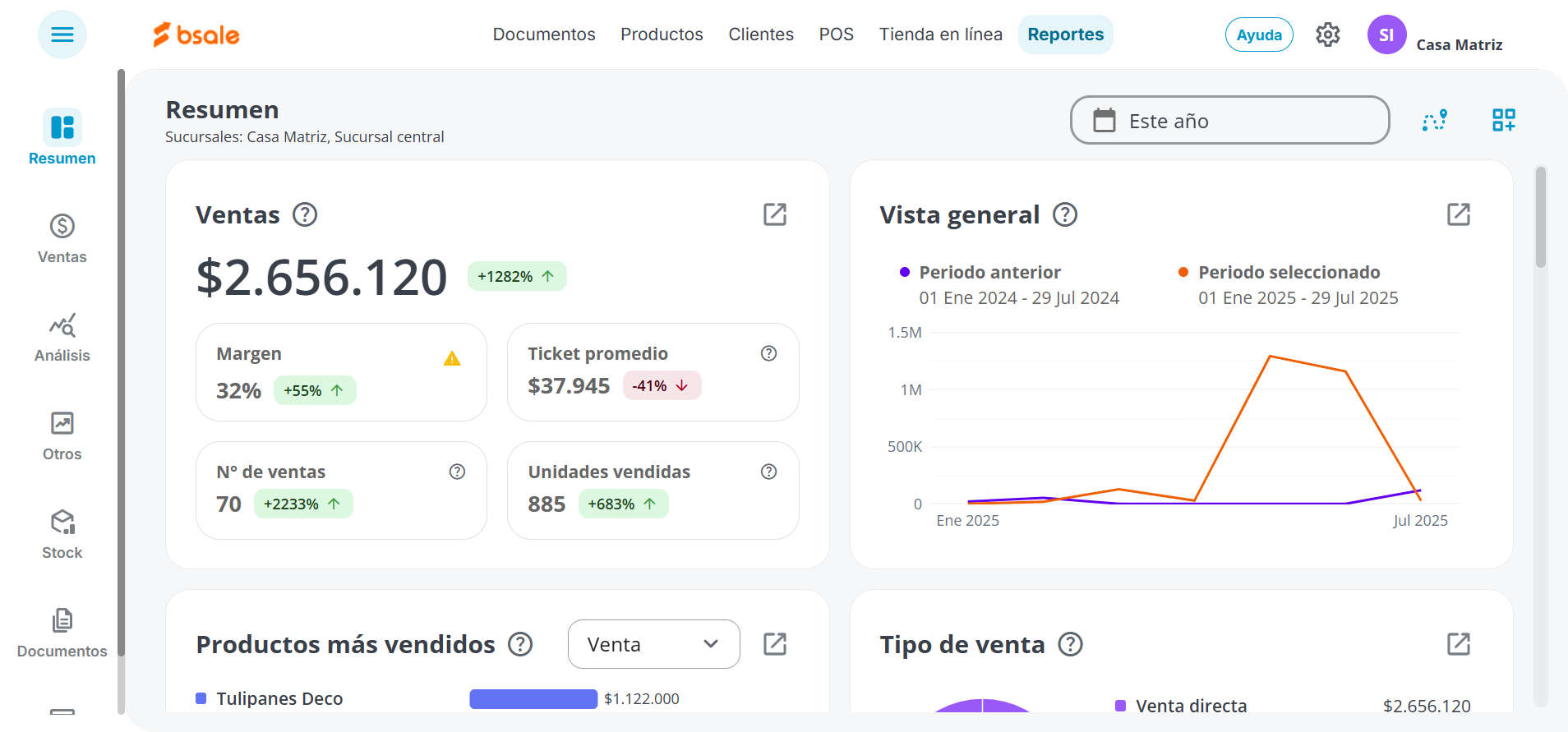
Task: Open Tipo de venta external view icon
Action: 1459,644
